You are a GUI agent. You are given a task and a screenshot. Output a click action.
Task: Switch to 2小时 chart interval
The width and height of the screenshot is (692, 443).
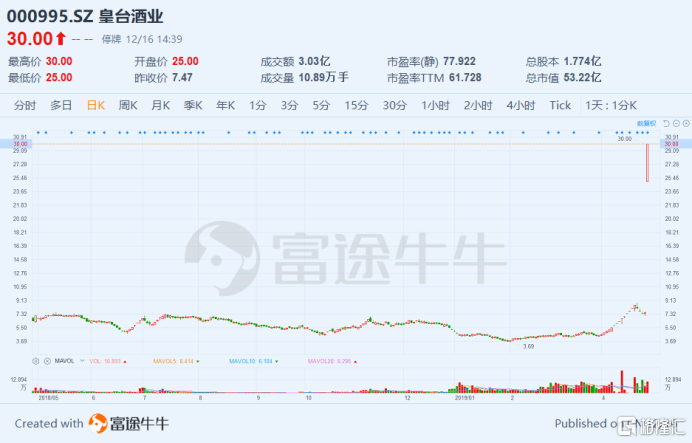click(x=478, y=105)
